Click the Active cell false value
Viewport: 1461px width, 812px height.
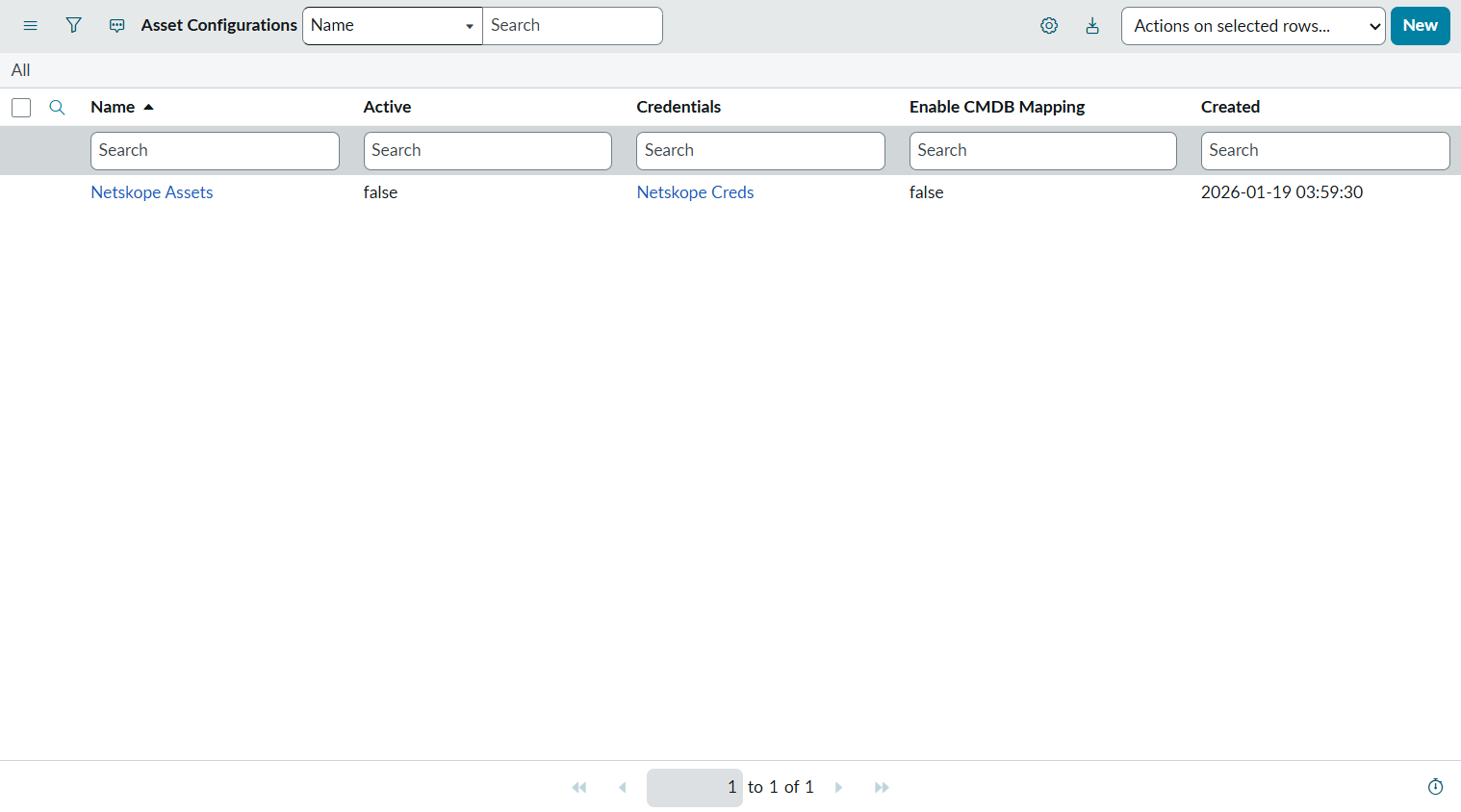click(380, 192)
